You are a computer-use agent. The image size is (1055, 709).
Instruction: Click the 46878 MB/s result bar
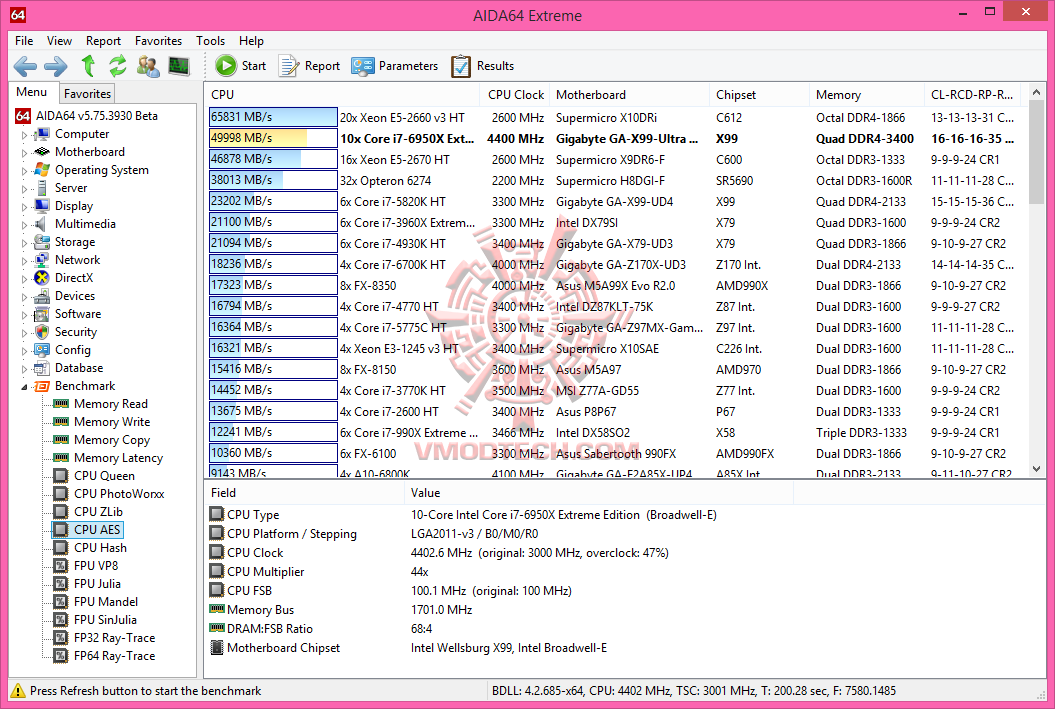coord(273,159)
